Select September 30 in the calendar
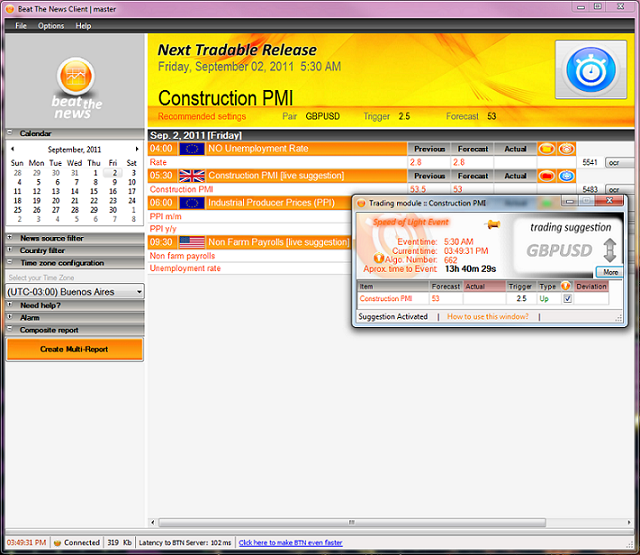 [x=113, y=210]
